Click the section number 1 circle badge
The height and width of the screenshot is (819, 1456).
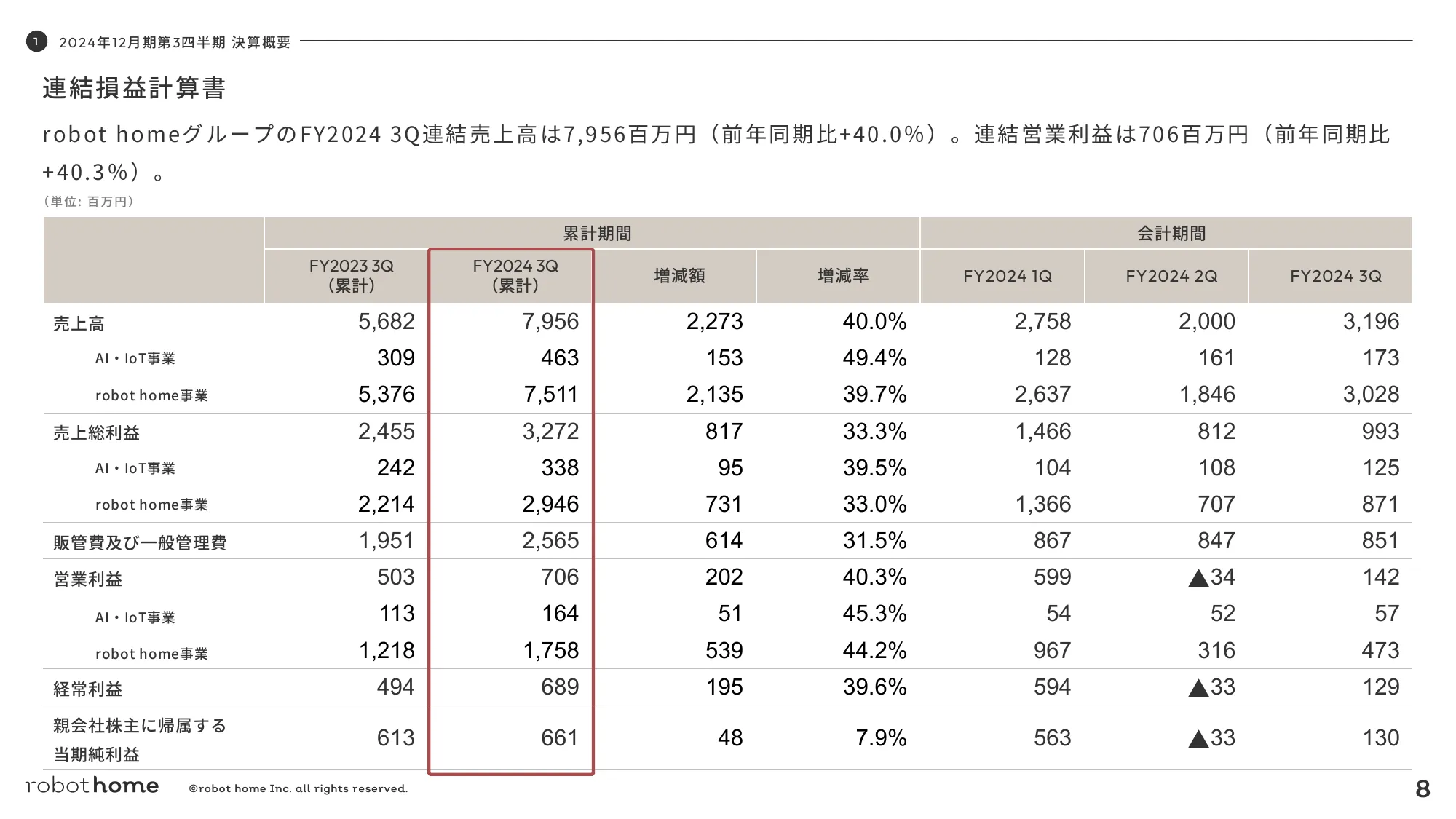(36, 41)
